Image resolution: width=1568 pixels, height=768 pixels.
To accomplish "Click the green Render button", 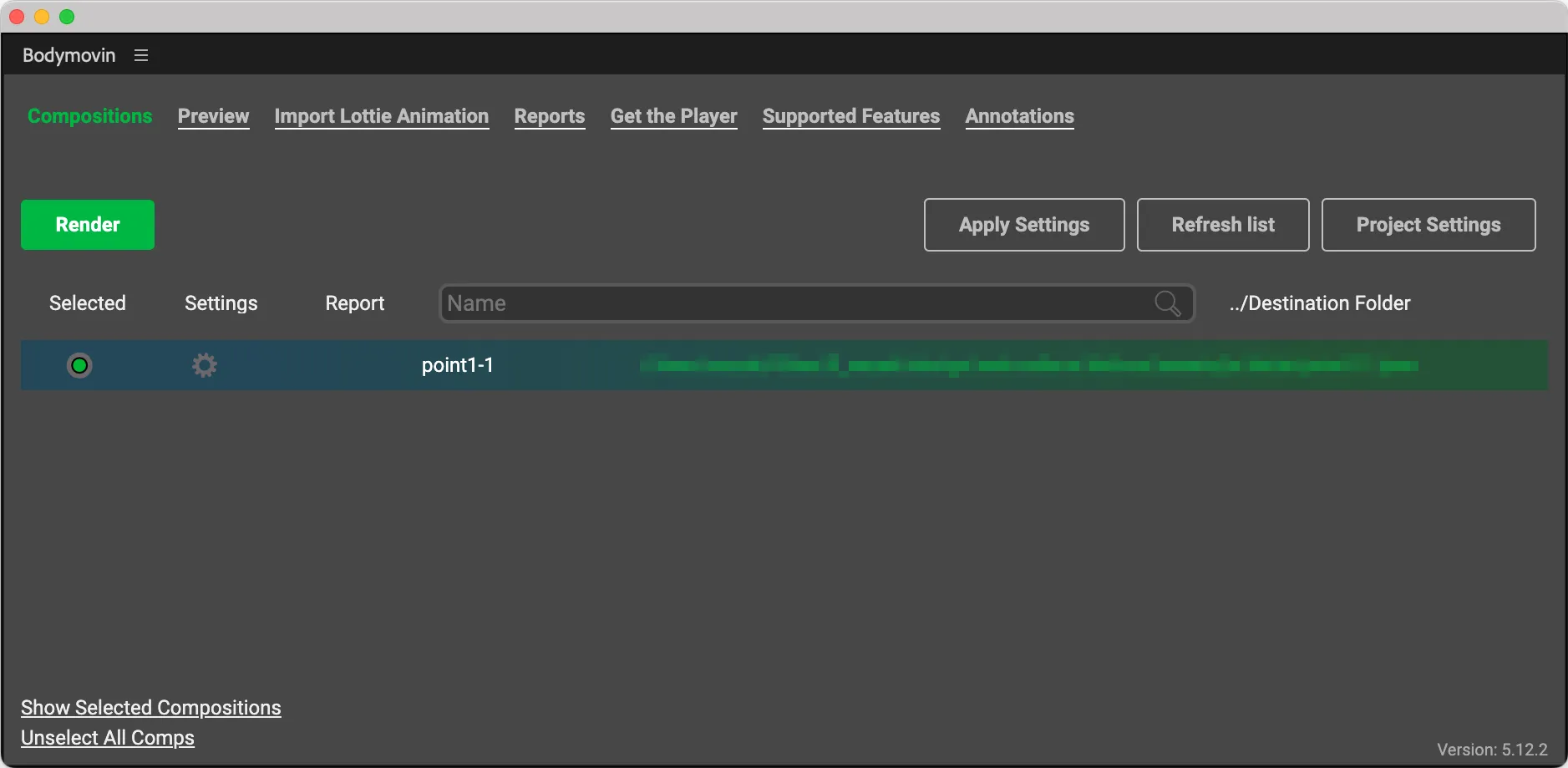I will pos(88,225).
